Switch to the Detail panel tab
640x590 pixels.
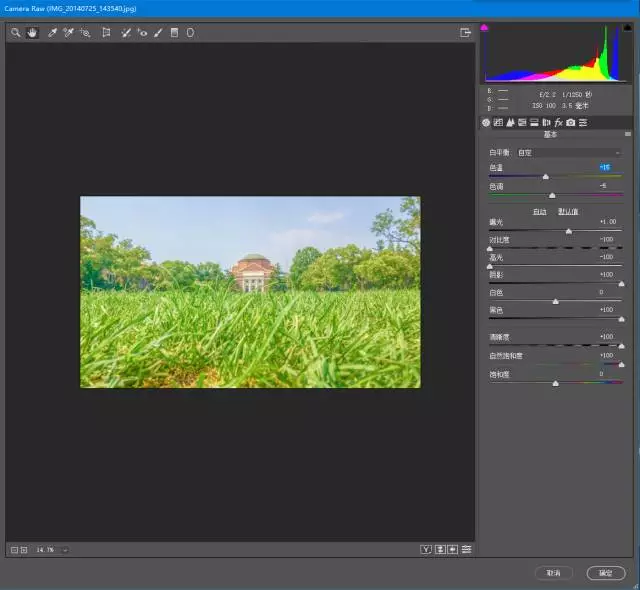click(510, 122)
